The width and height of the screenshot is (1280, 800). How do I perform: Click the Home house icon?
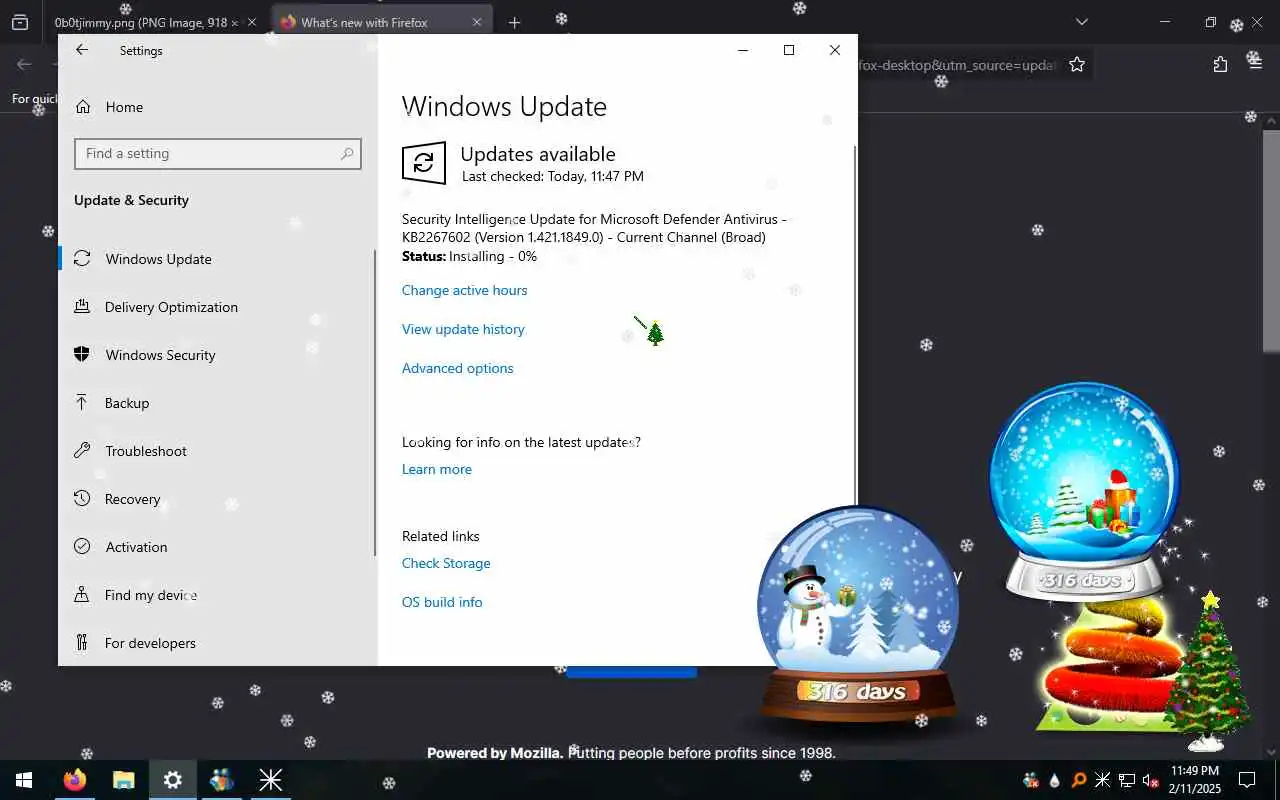point(83,107)
